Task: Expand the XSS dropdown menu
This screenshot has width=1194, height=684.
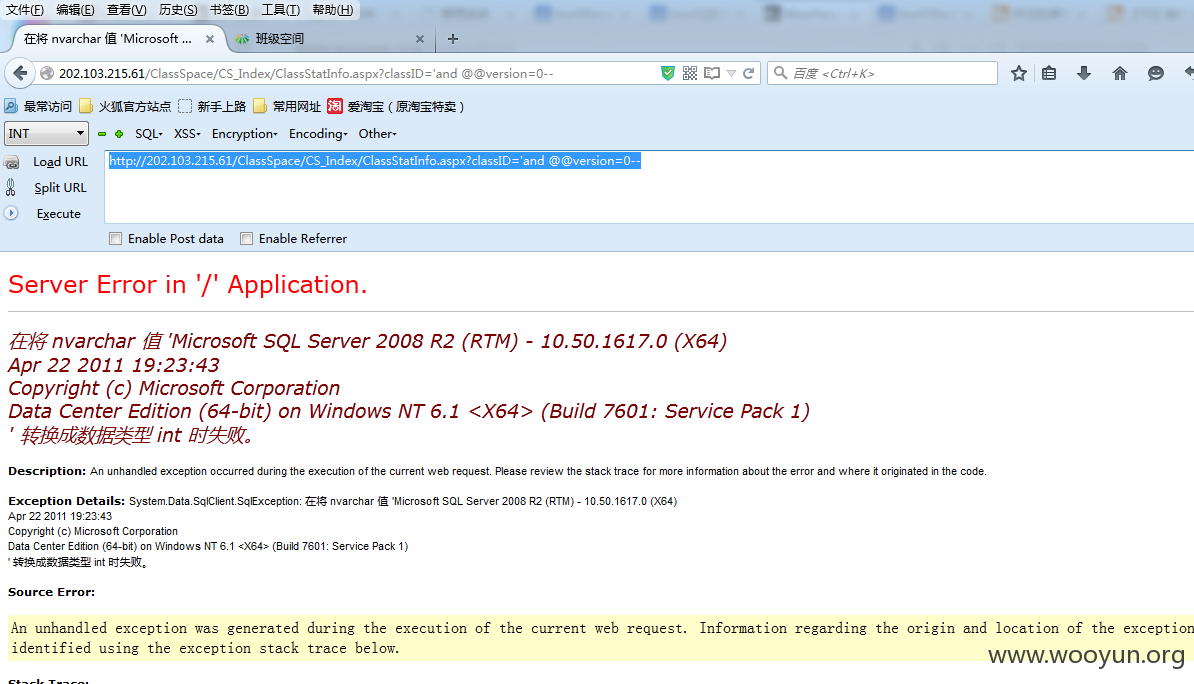Action: [x=187, y=133]
